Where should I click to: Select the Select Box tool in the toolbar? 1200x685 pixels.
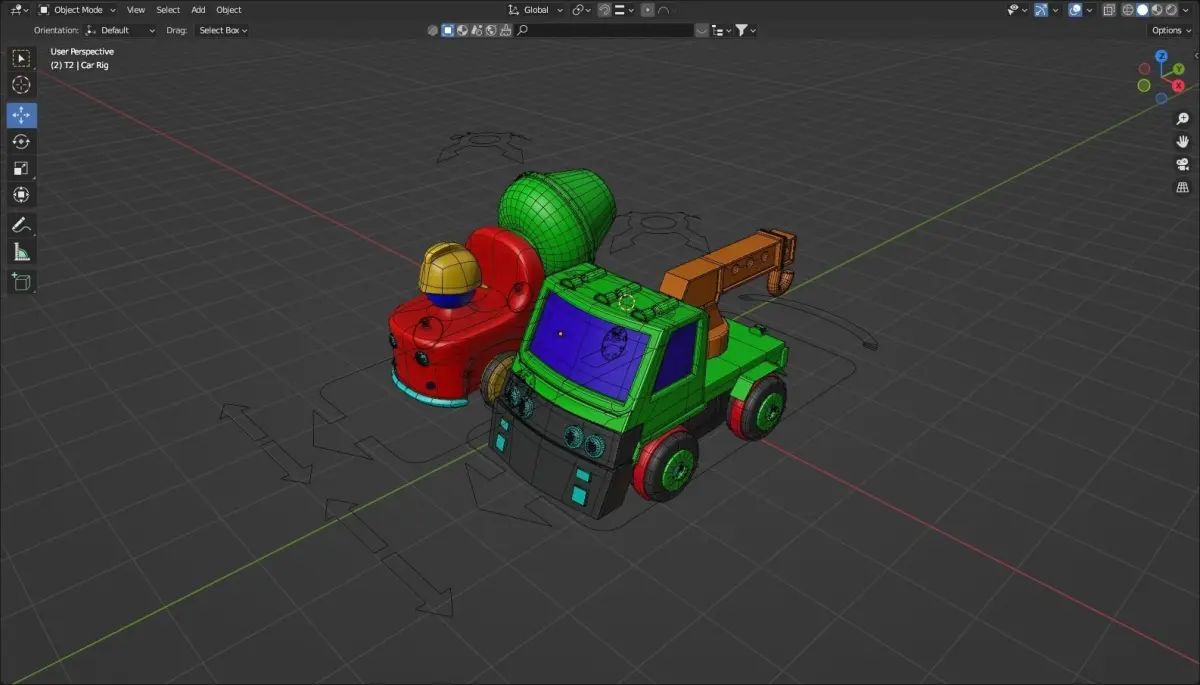(21, 59)
